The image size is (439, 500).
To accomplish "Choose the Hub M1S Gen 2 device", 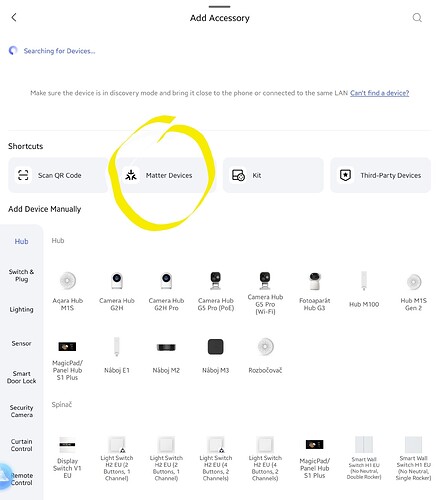I will coord(413,291).
